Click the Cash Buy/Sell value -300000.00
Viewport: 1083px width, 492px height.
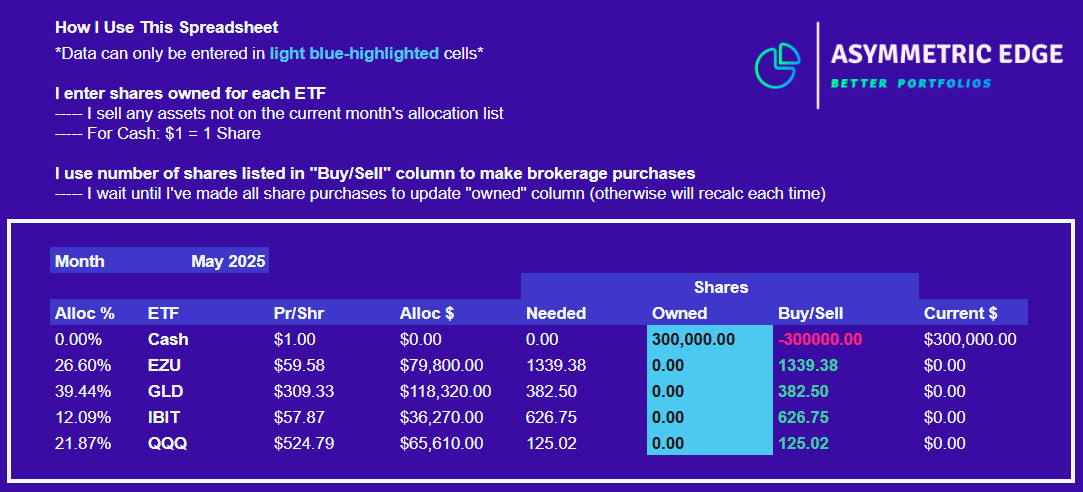tap(820, 340)
